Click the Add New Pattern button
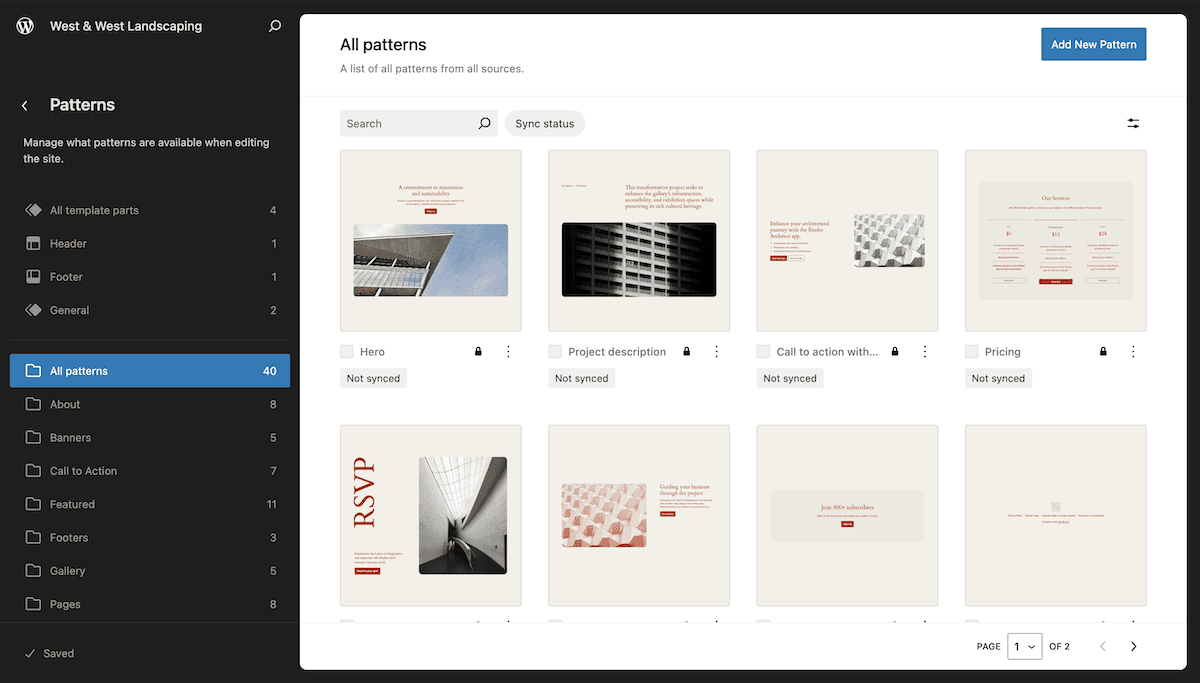 [1093, 44]
